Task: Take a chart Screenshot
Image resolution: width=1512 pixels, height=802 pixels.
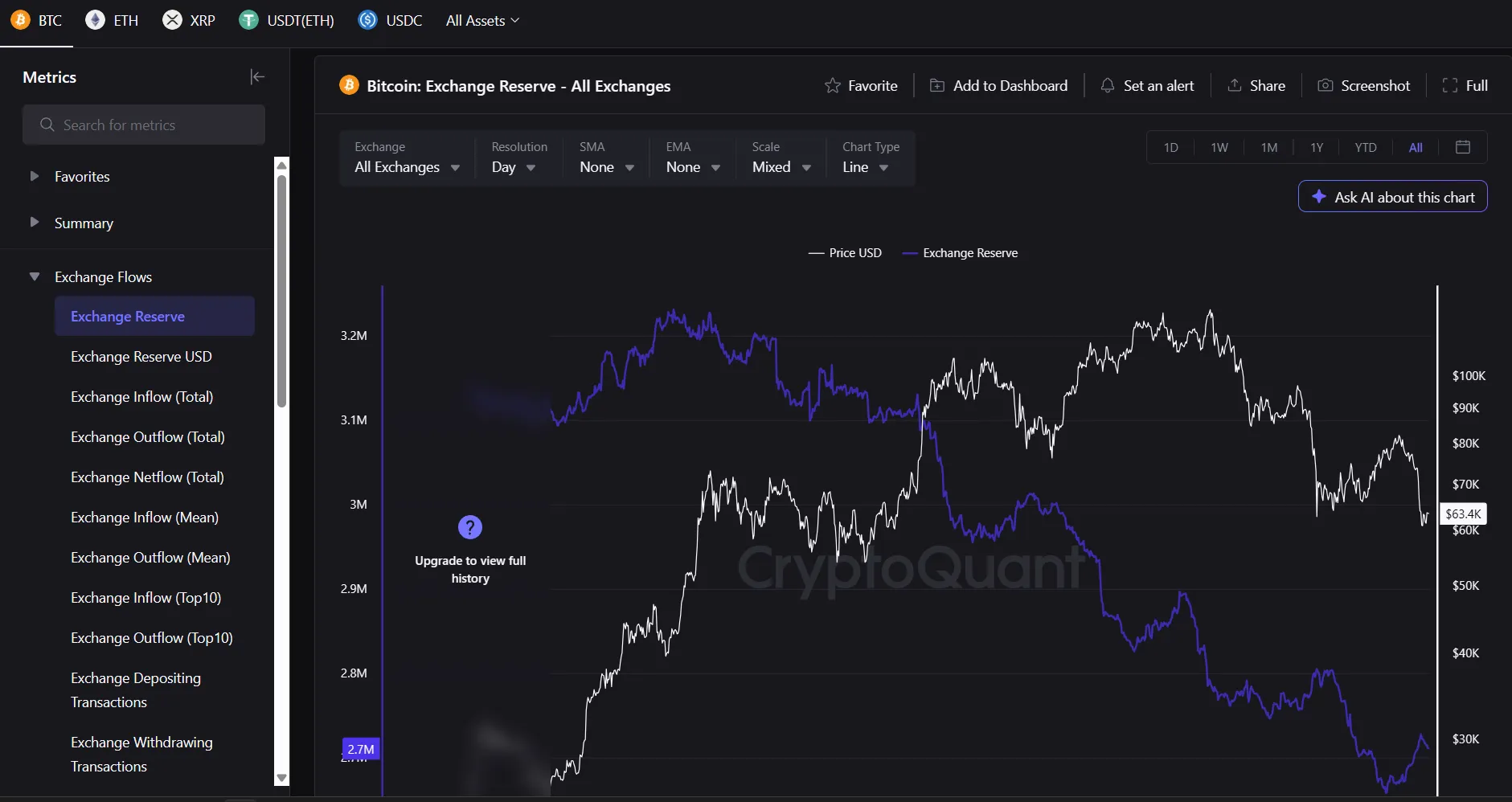Action: [1364, 85]
